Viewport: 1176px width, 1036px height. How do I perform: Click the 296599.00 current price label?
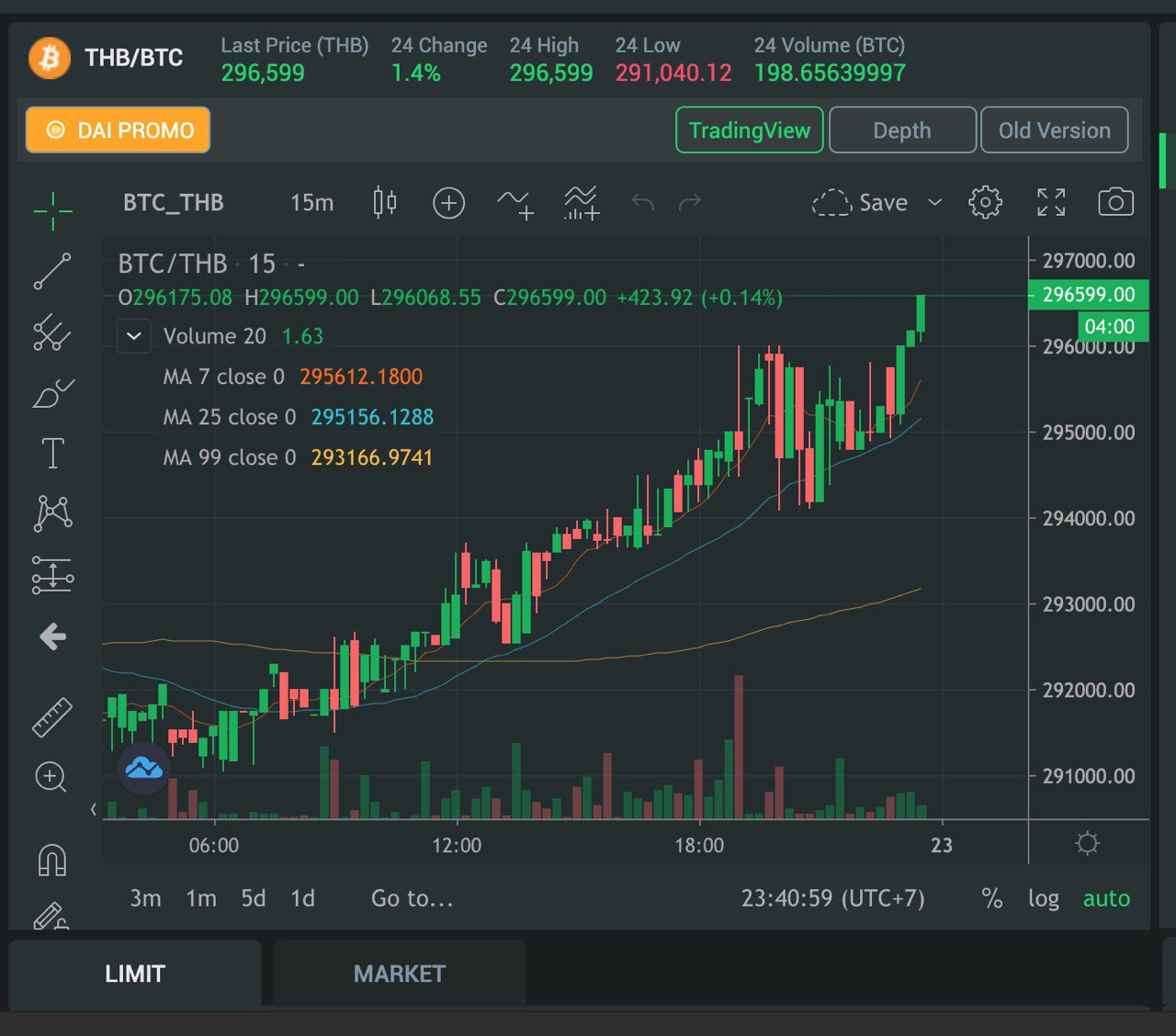coord(1089,295)
